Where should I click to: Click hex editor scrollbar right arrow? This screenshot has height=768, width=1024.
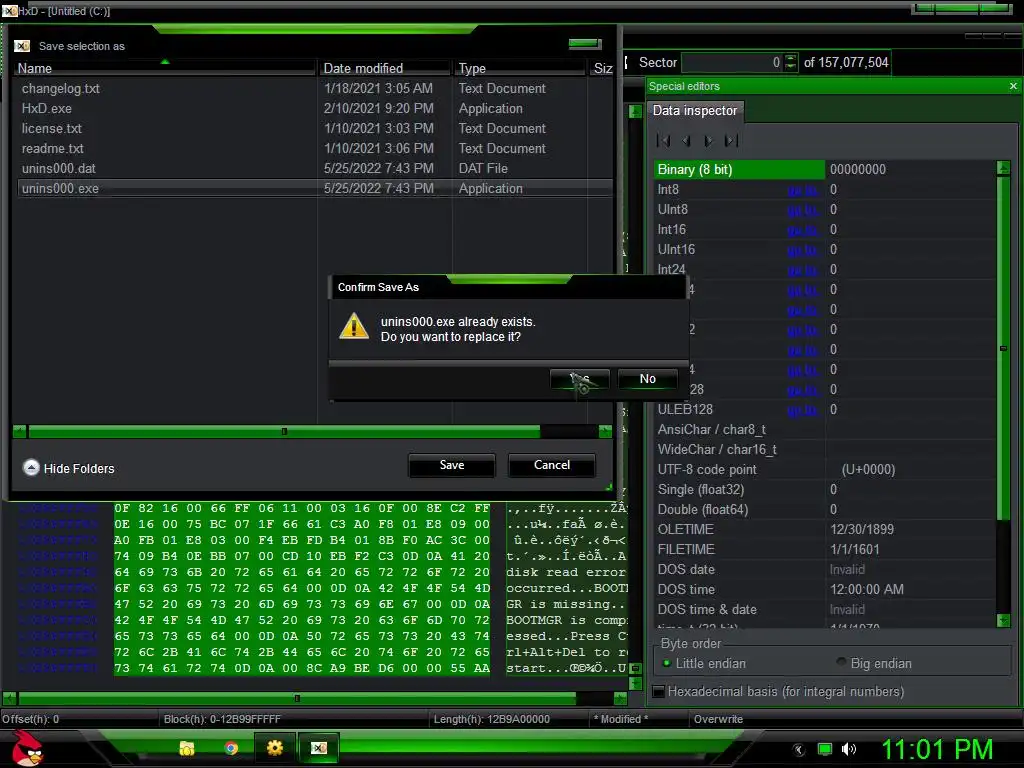(621, 698)
